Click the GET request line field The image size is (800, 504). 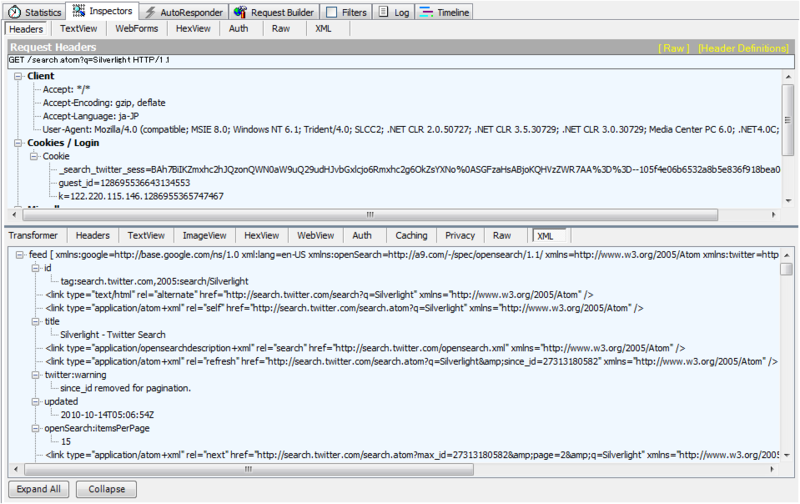[x=401, y=60]
